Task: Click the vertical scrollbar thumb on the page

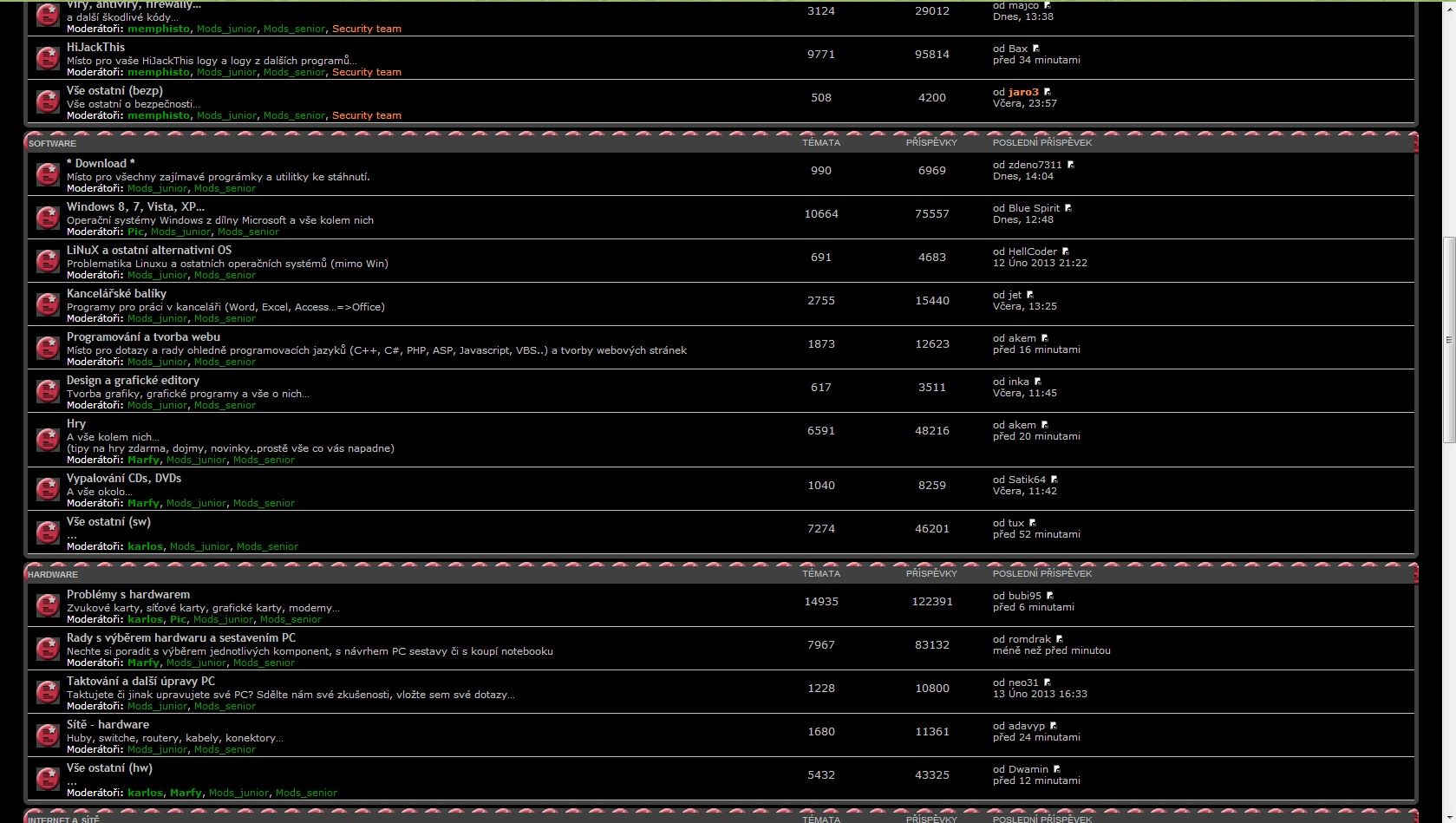Action: point(1448,340)
